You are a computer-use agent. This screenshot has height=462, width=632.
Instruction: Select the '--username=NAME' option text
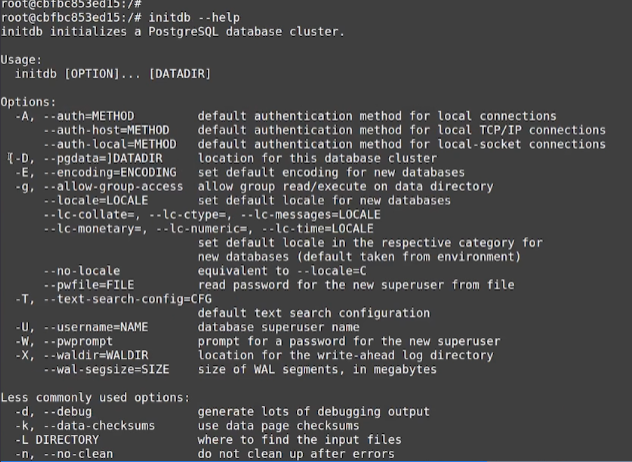coord(96,327)
